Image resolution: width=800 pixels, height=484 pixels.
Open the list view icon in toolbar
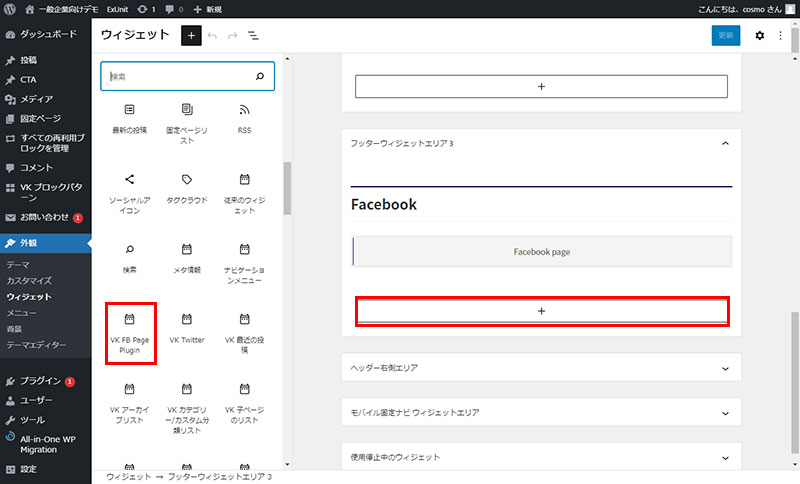pos(253,35)
